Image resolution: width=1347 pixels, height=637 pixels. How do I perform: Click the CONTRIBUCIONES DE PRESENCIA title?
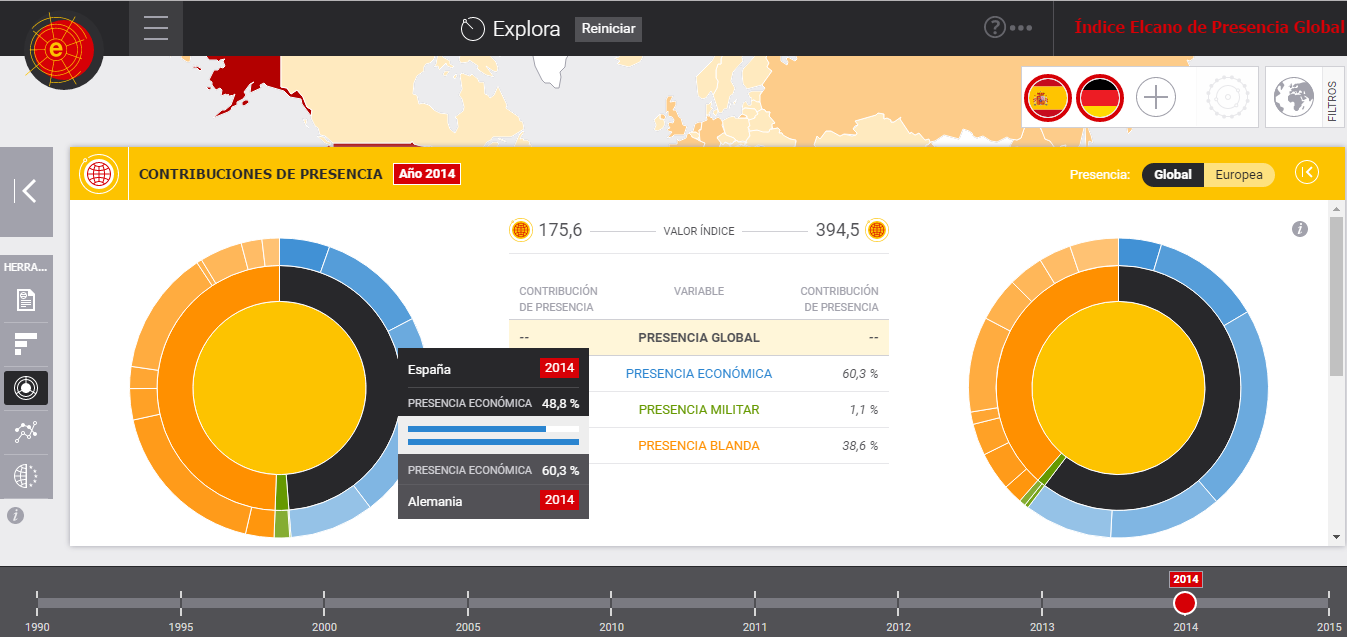[x=260, y=174]
